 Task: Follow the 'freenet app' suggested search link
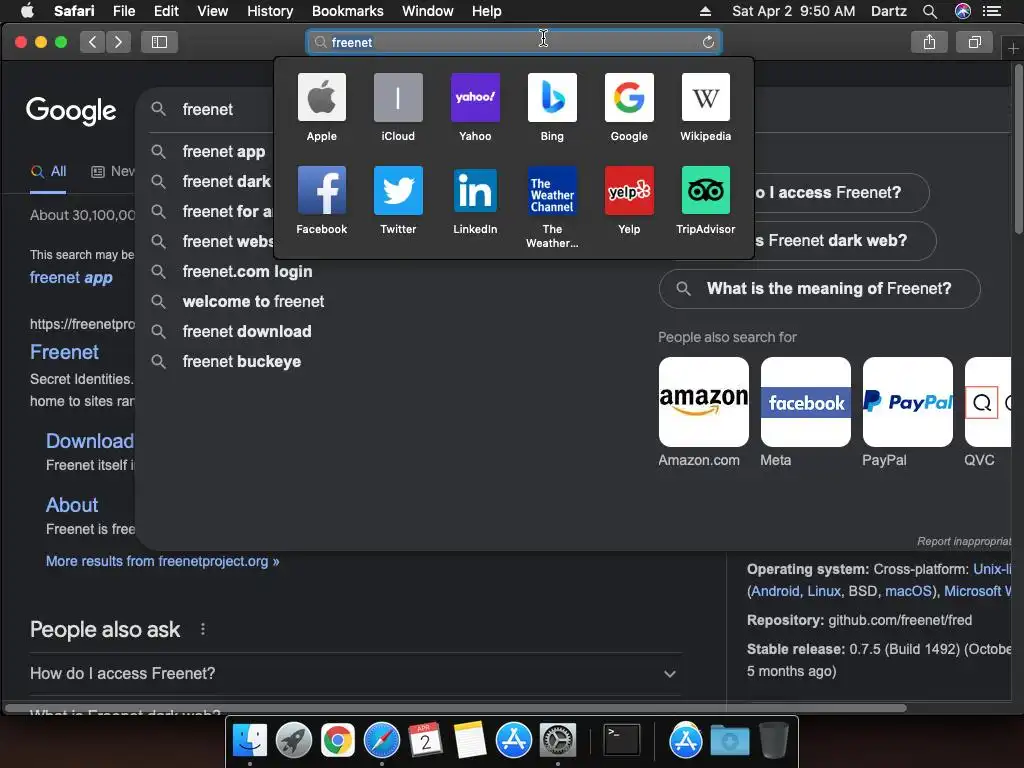tap(71, 278)
